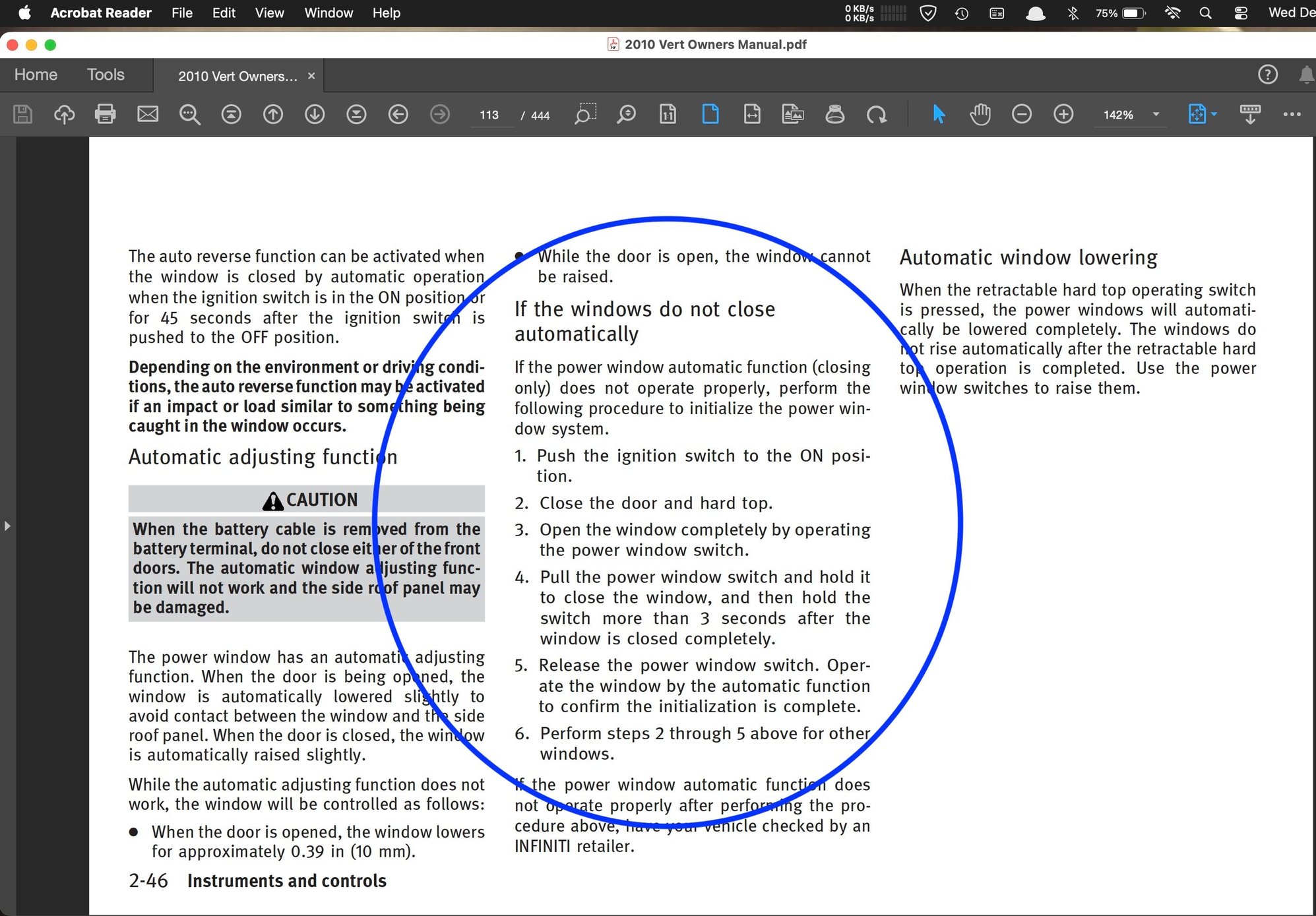The height and width of the screenshot is (916, 1316).
Task: Toggle fit to width scrolling mode
Action: point(752,114)
